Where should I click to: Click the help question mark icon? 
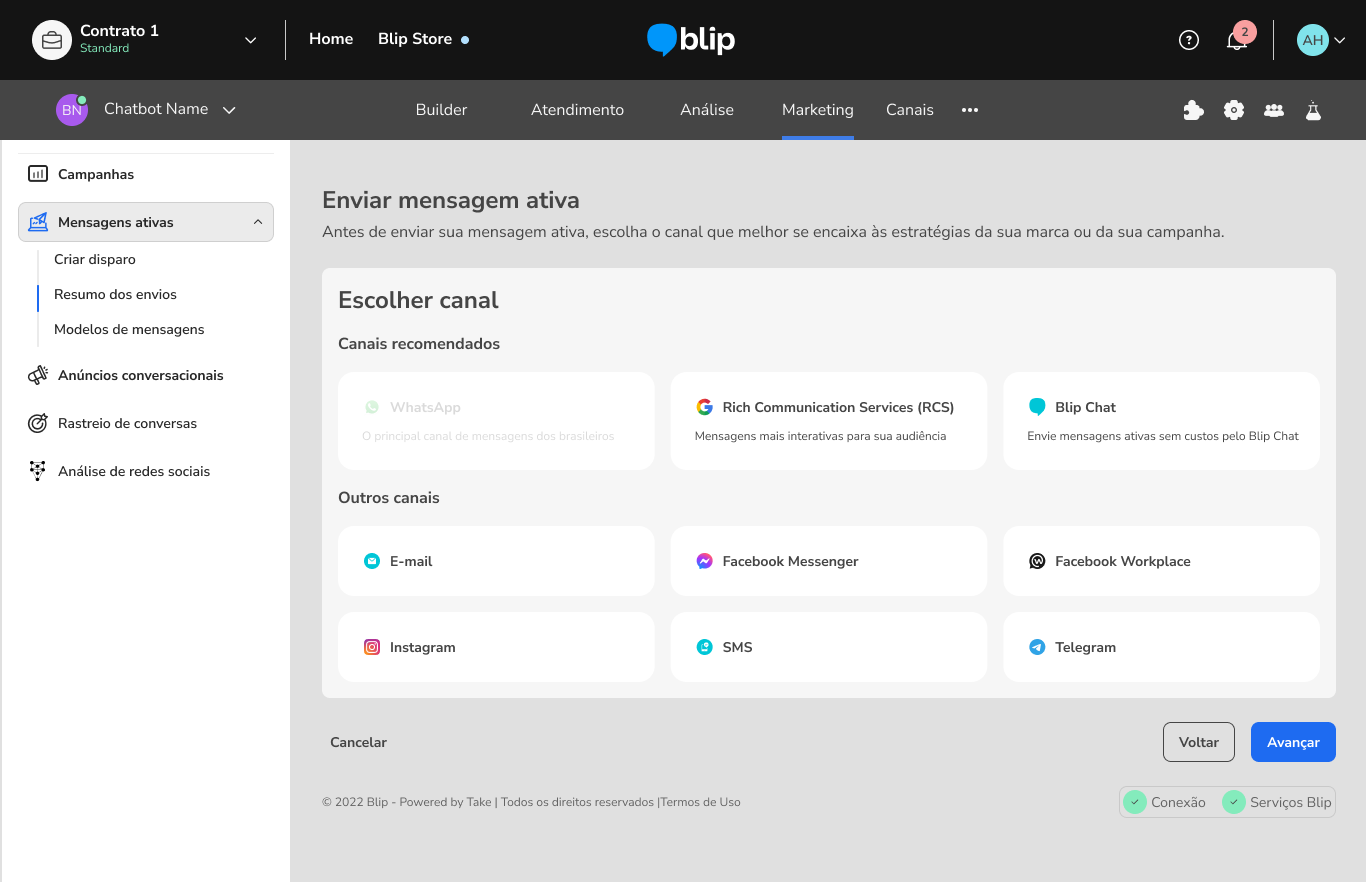[1188, 40]
